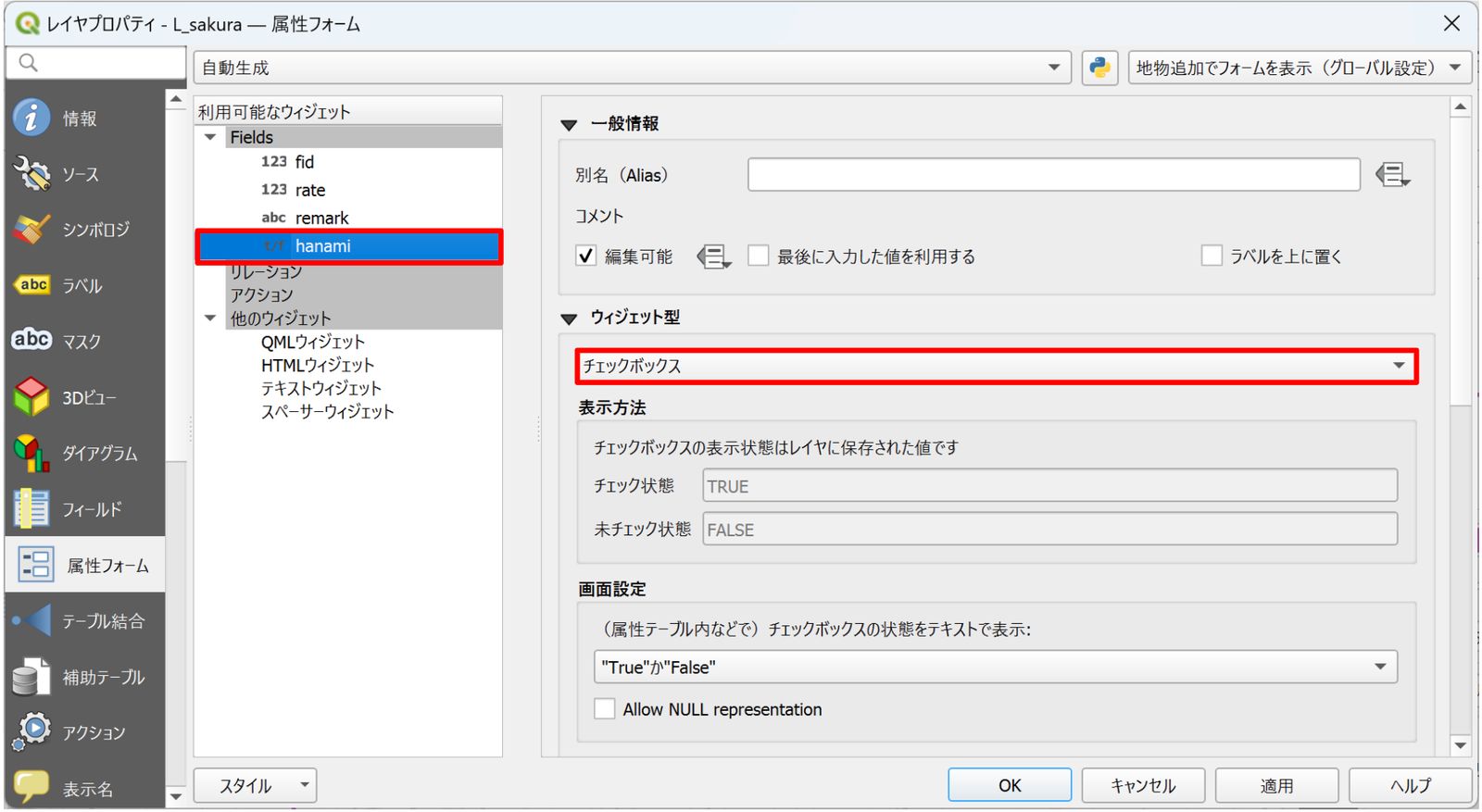Screen dimensions: 1482x812
Task: Collapse the Fields tree node
Action: coord(210,137)
